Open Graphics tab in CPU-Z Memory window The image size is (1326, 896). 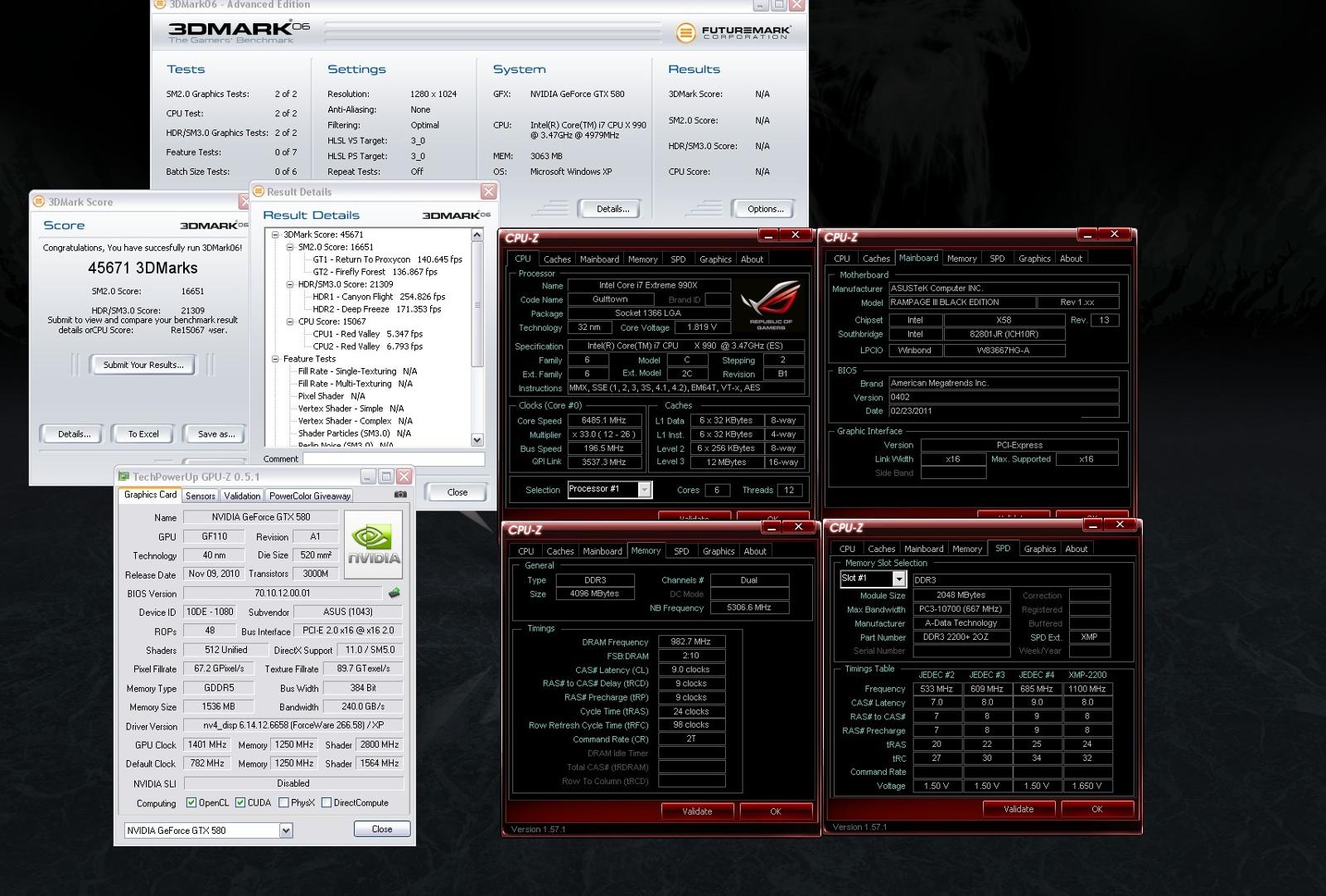point(719,551)
